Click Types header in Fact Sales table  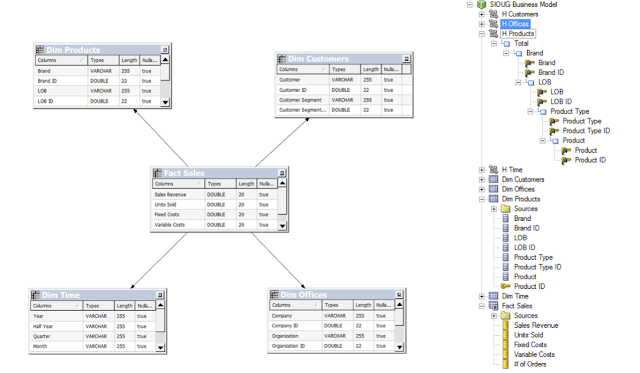tap(220, 184)
